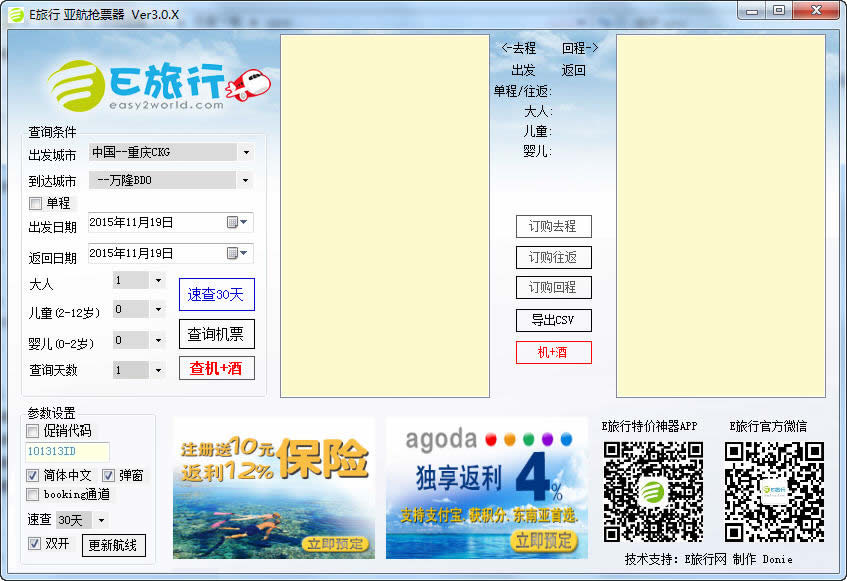Image resolution: width=847 pixels, height=581 pixels.
Task: Click the green app icon in title bar
Action: (x=16, y=15)
